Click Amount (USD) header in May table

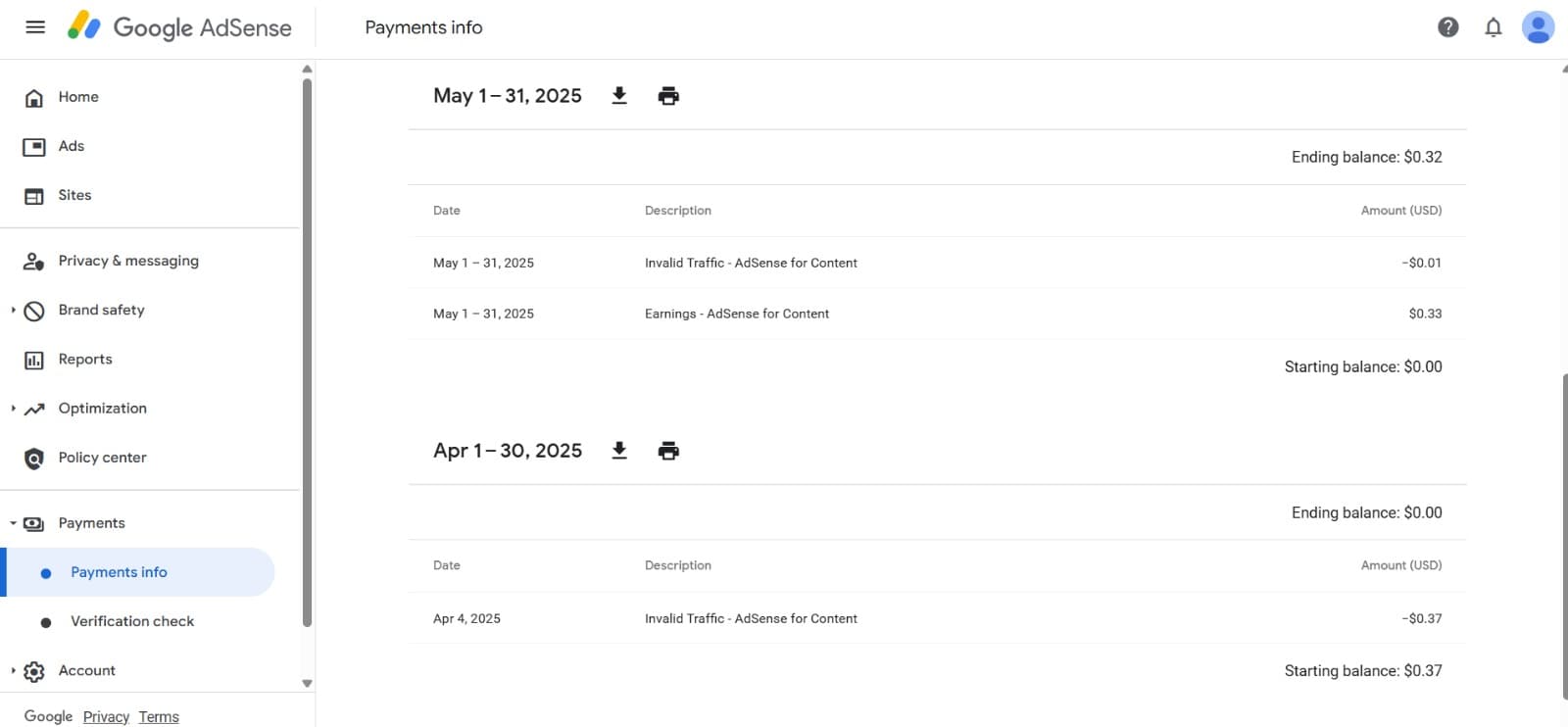[1401, 210]
